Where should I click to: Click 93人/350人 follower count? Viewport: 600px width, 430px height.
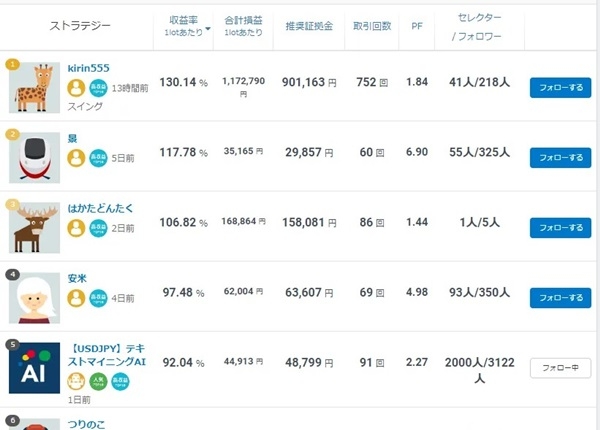click(479, 293)
